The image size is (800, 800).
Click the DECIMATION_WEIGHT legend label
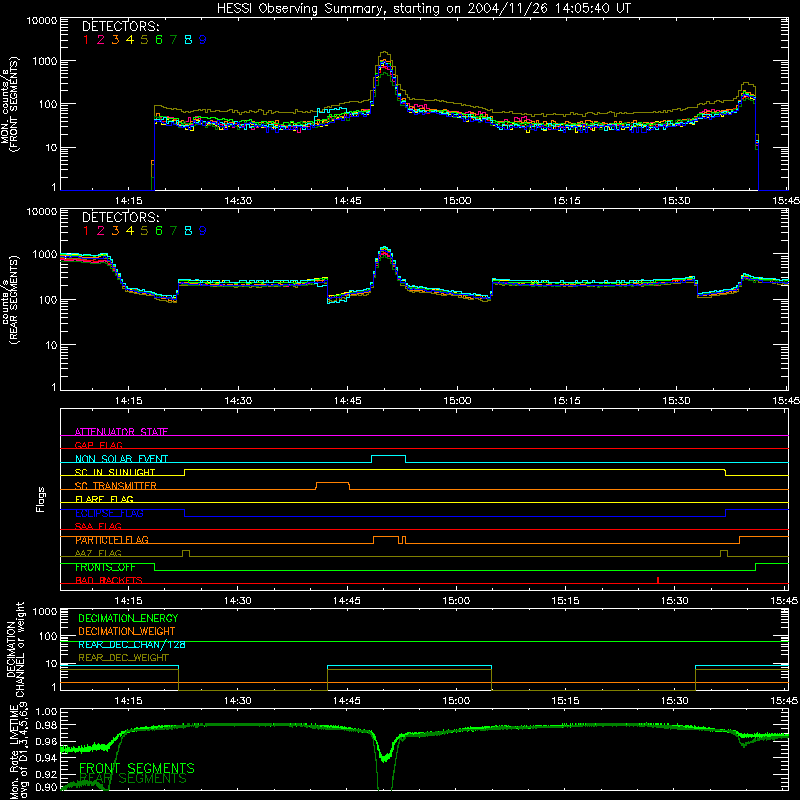[127, 632]
